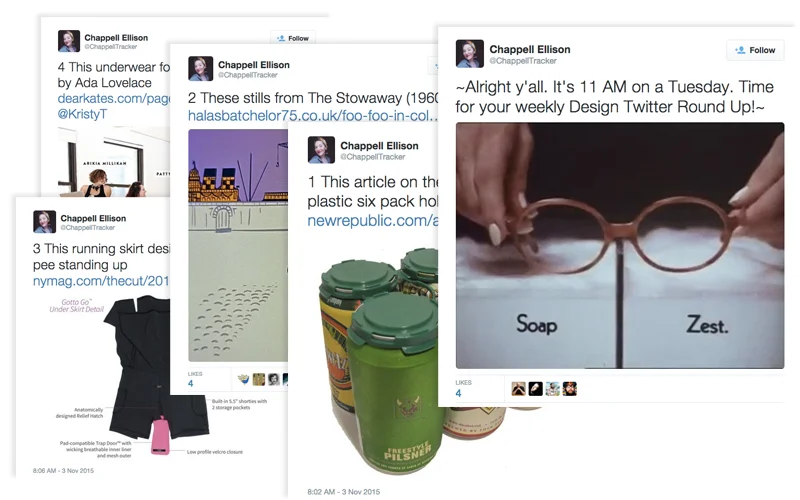800x500 pixels.
Task: Open the nymag.com/thecut link
Action: click(x=101, y=281)
